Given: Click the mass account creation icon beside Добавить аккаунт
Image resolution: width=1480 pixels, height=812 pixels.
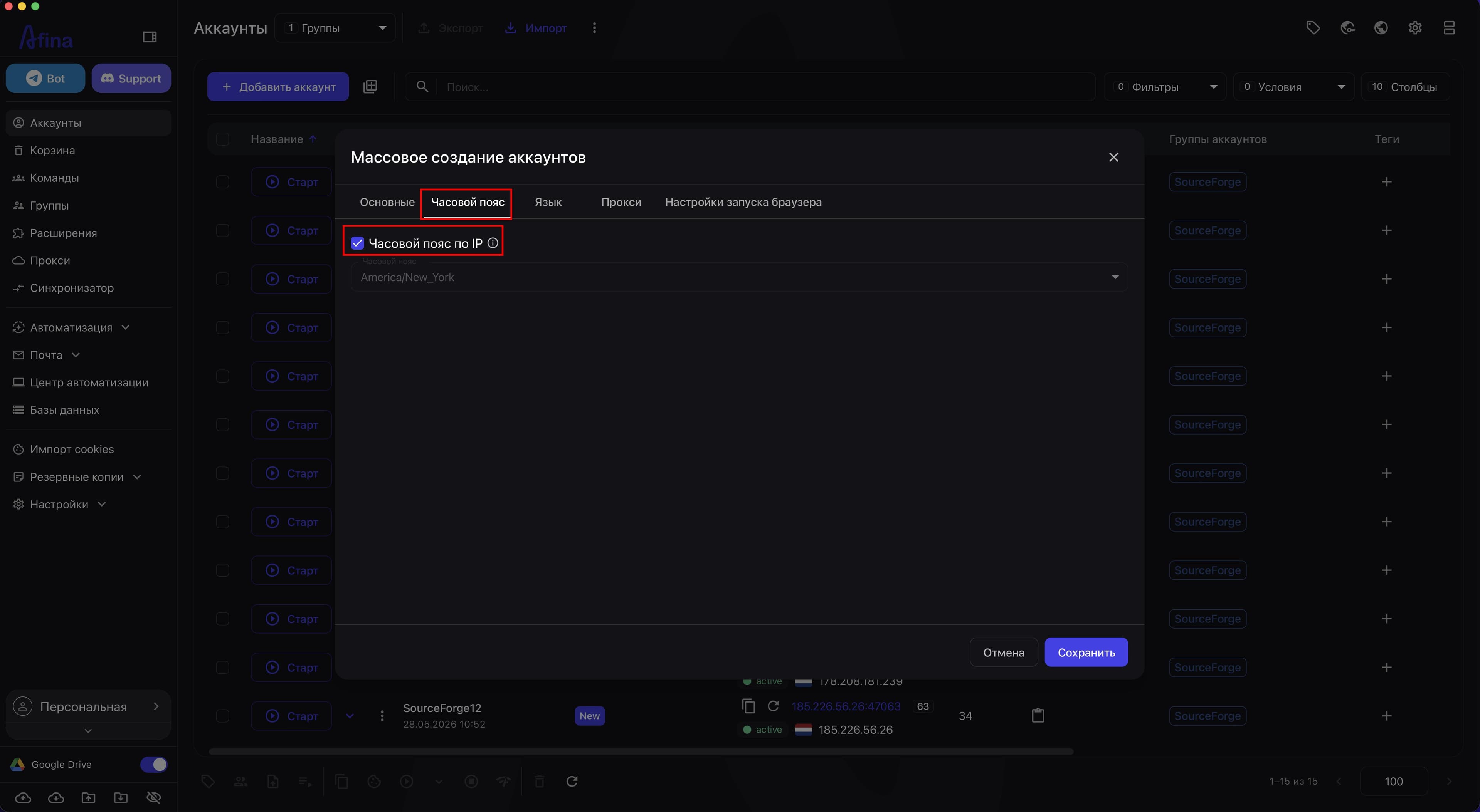Looking at the screenshot, I should coord(370,87).
